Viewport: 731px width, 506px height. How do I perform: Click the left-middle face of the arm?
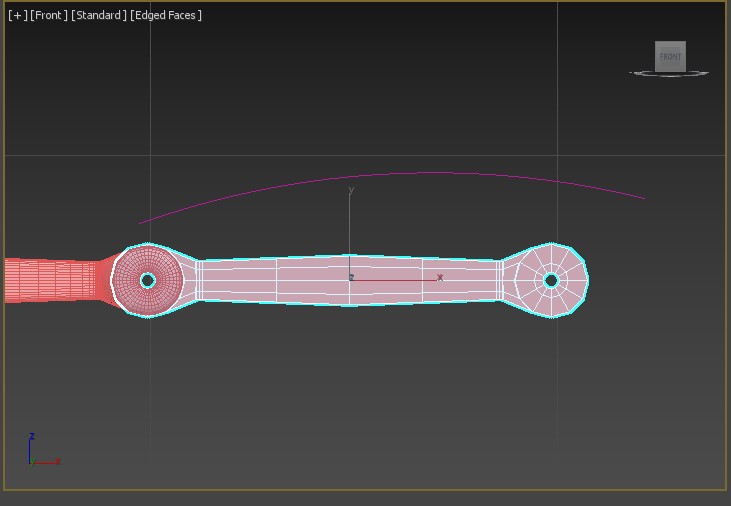click(240, 279)
